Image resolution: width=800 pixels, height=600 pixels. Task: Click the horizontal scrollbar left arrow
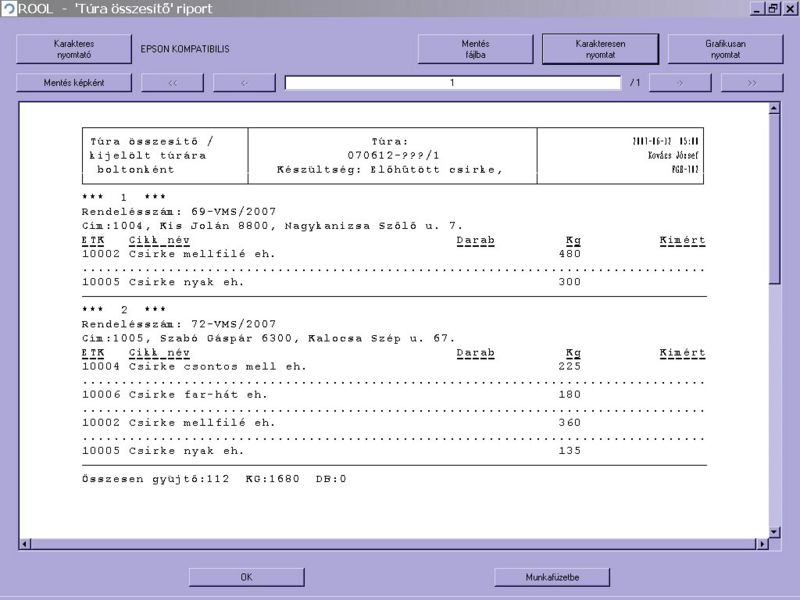(25, 544)
